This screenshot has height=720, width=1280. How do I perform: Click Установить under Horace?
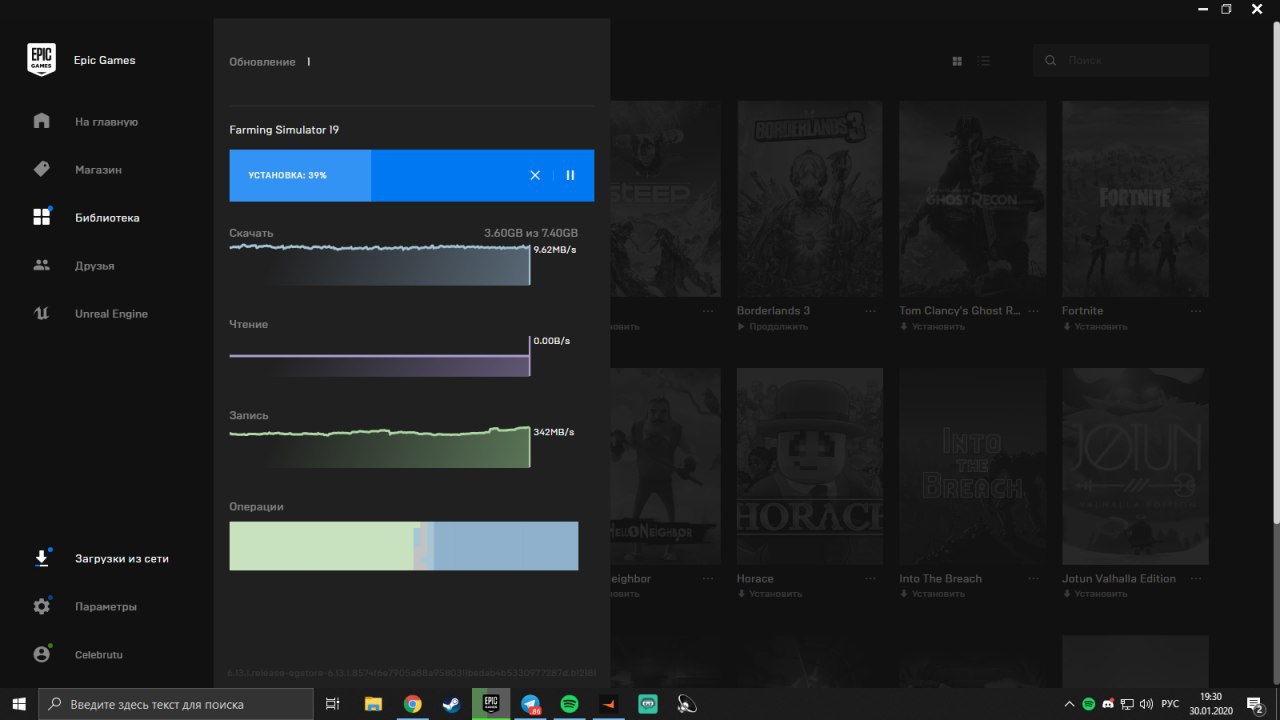[770, 594]
